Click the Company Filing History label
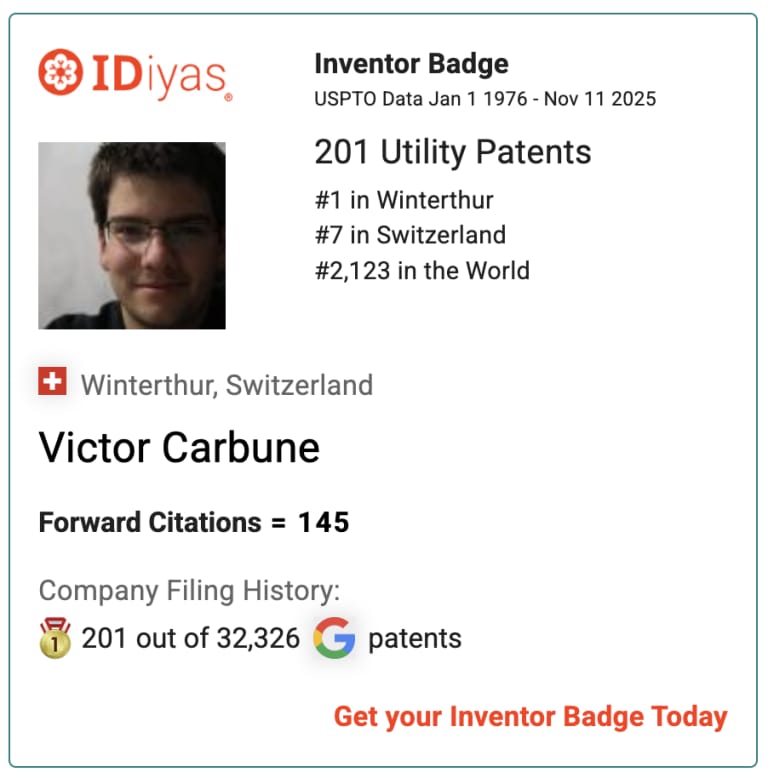 pyautogui.click(x=190, y=591)
